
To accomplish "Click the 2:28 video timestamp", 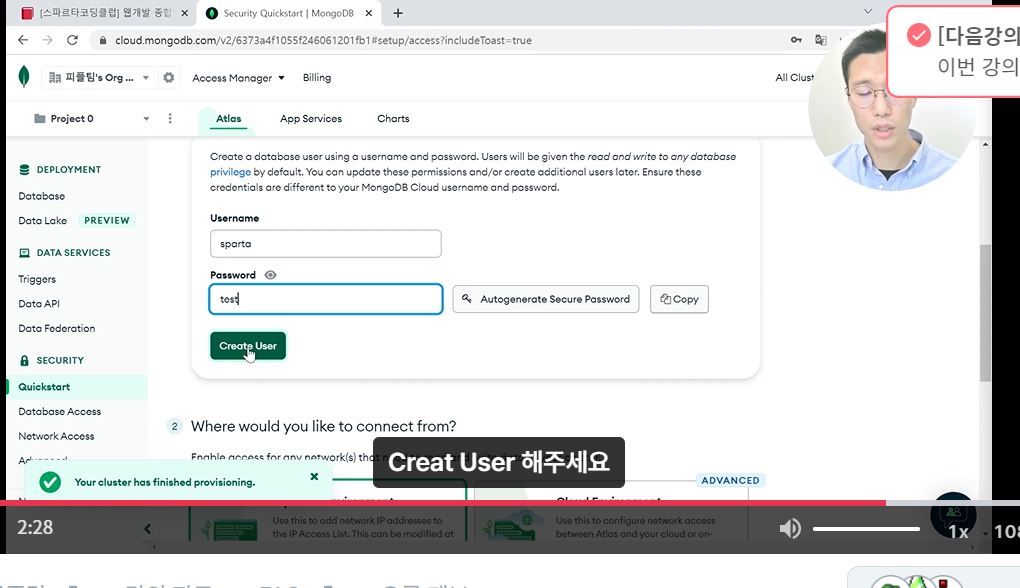I will (35, 528).
